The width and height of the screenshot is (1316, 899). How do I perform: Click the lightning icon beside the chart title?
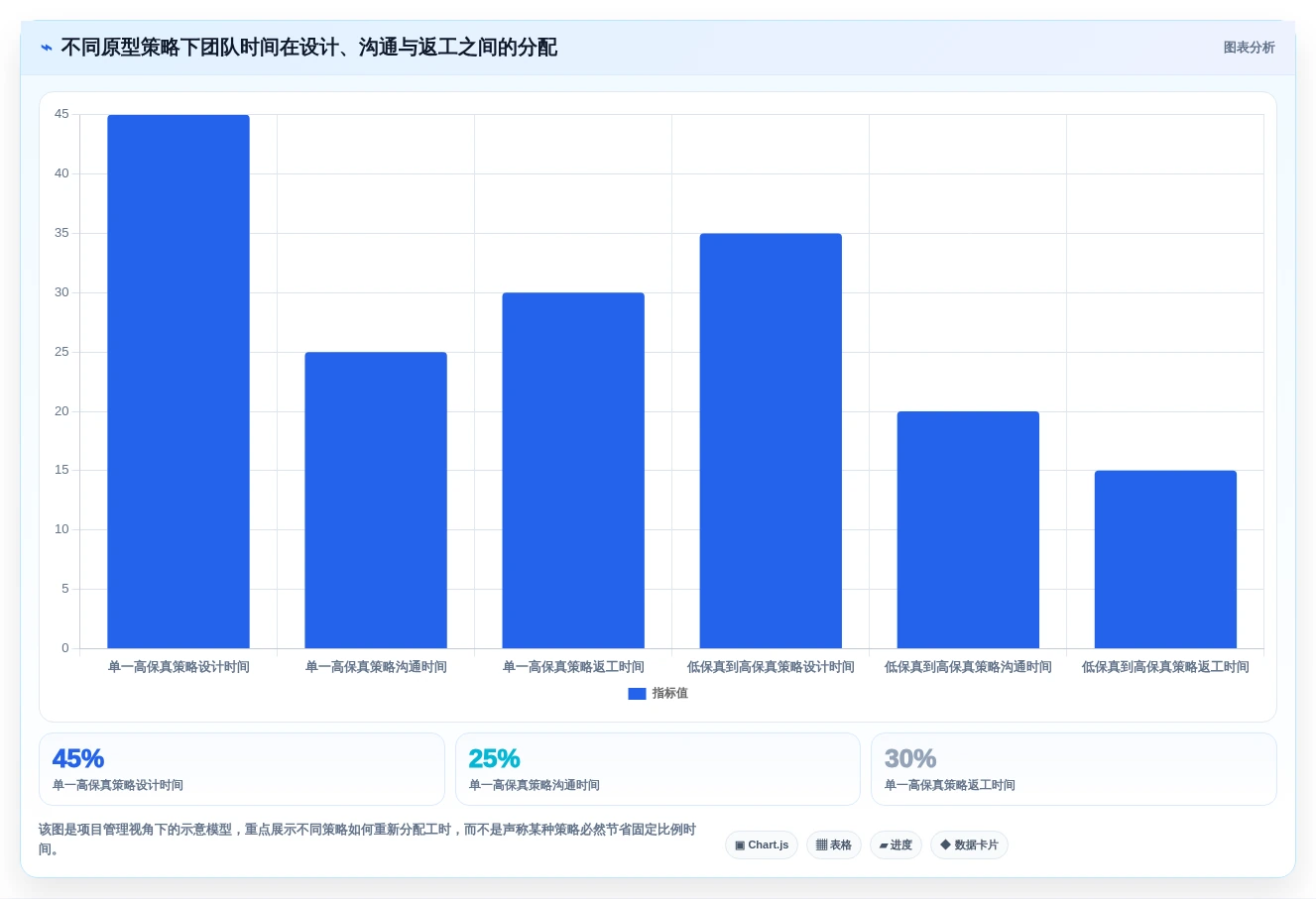(47, 48)
